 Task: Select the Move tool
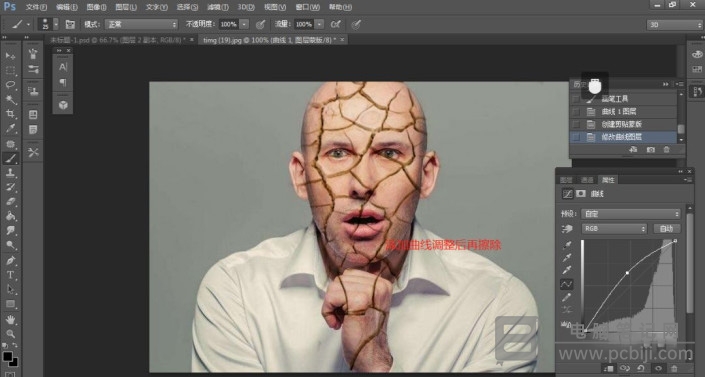[x=10, y=56]
